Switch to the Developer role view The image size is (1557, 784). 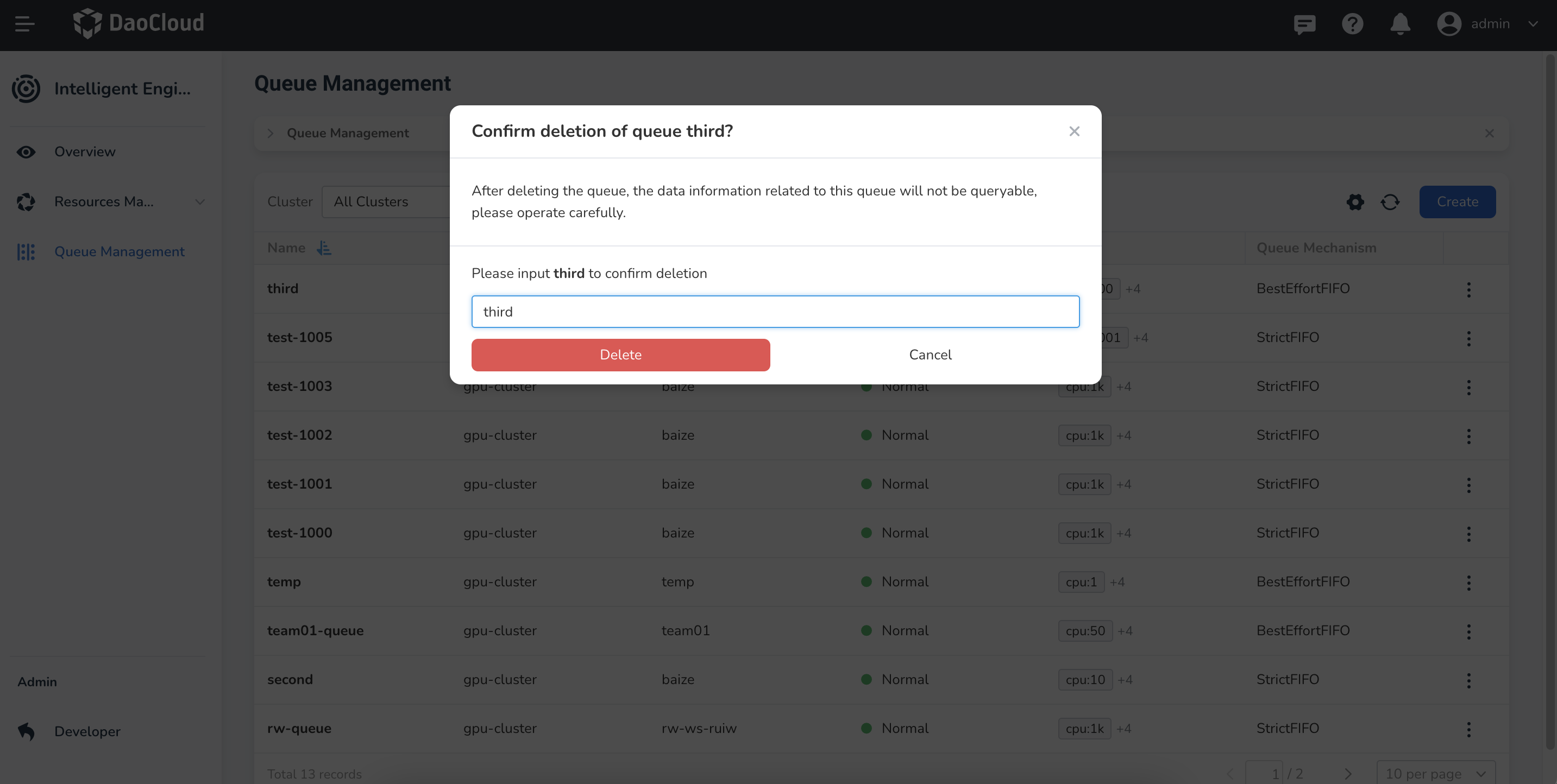point(87,731)
